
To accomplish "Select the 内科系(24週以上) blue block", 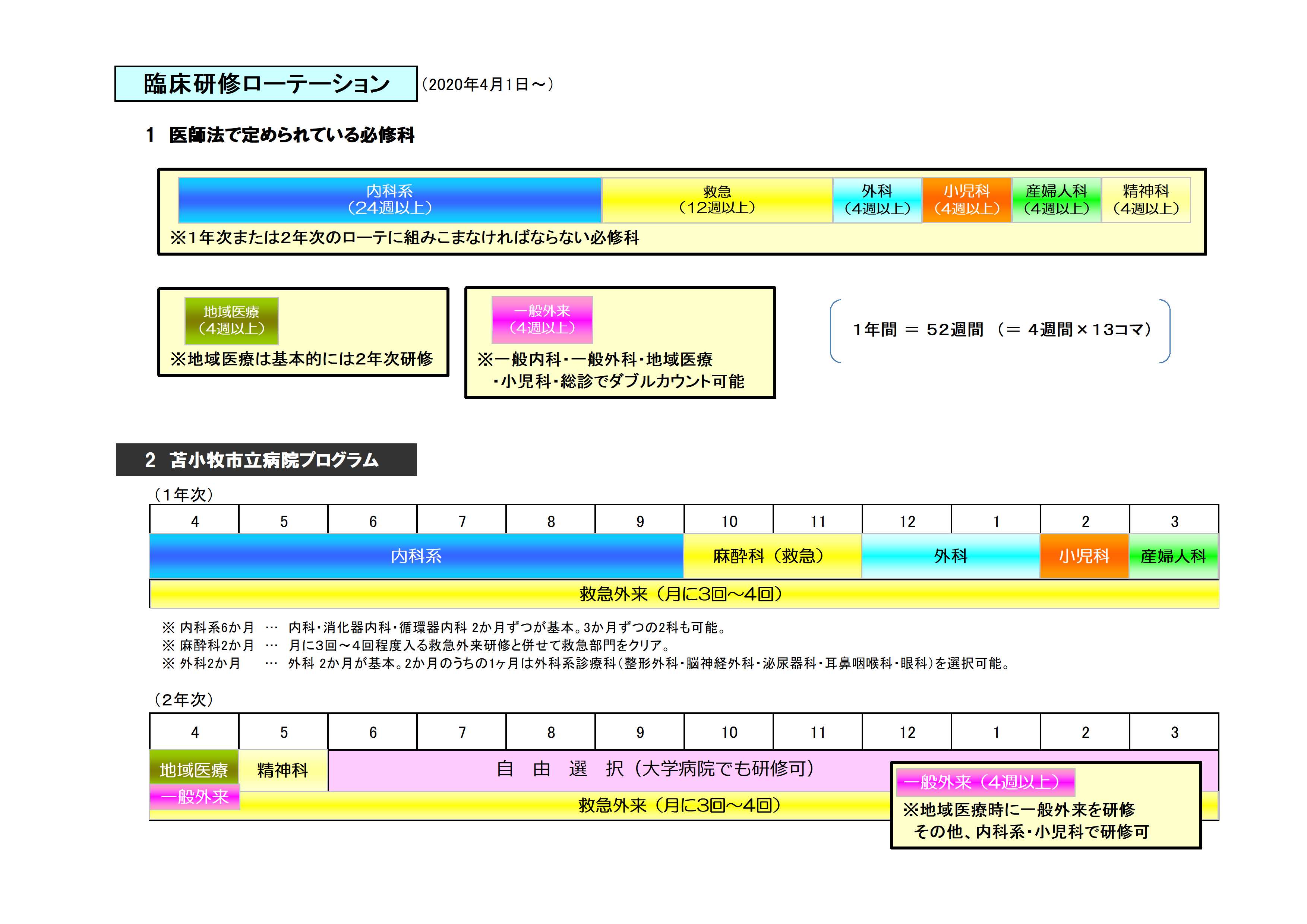I will pos(390,200).
